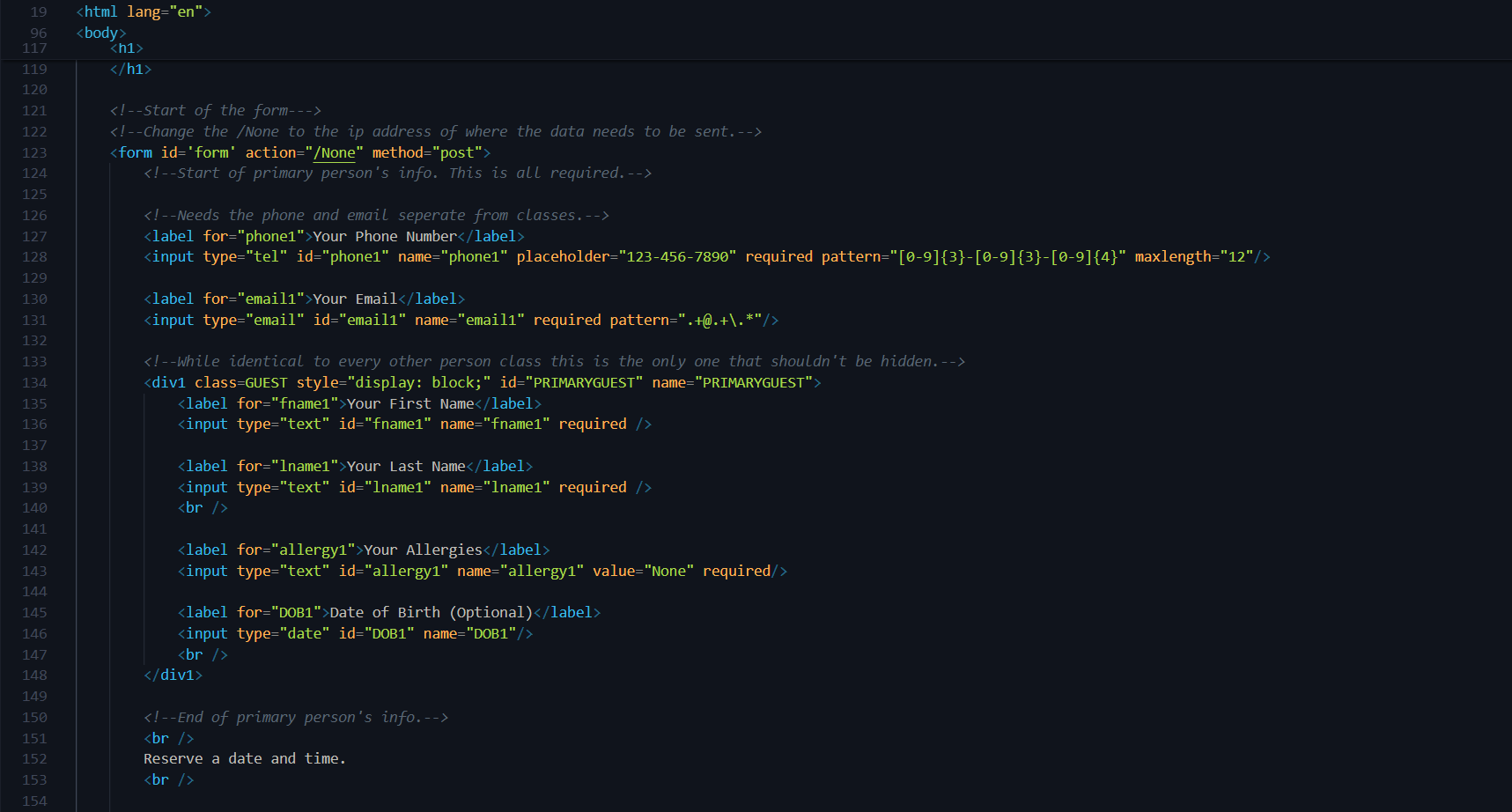Click the closing </h1> tag on line 119
1512x812 pixels.
click(131, 69)
